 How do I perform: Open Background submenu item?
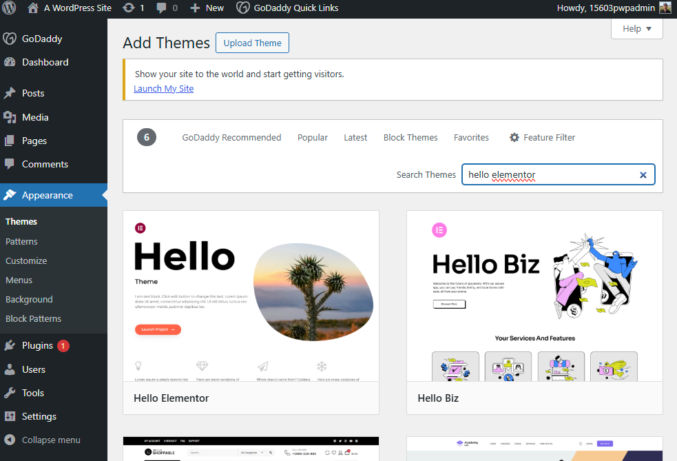coord(29,299)
